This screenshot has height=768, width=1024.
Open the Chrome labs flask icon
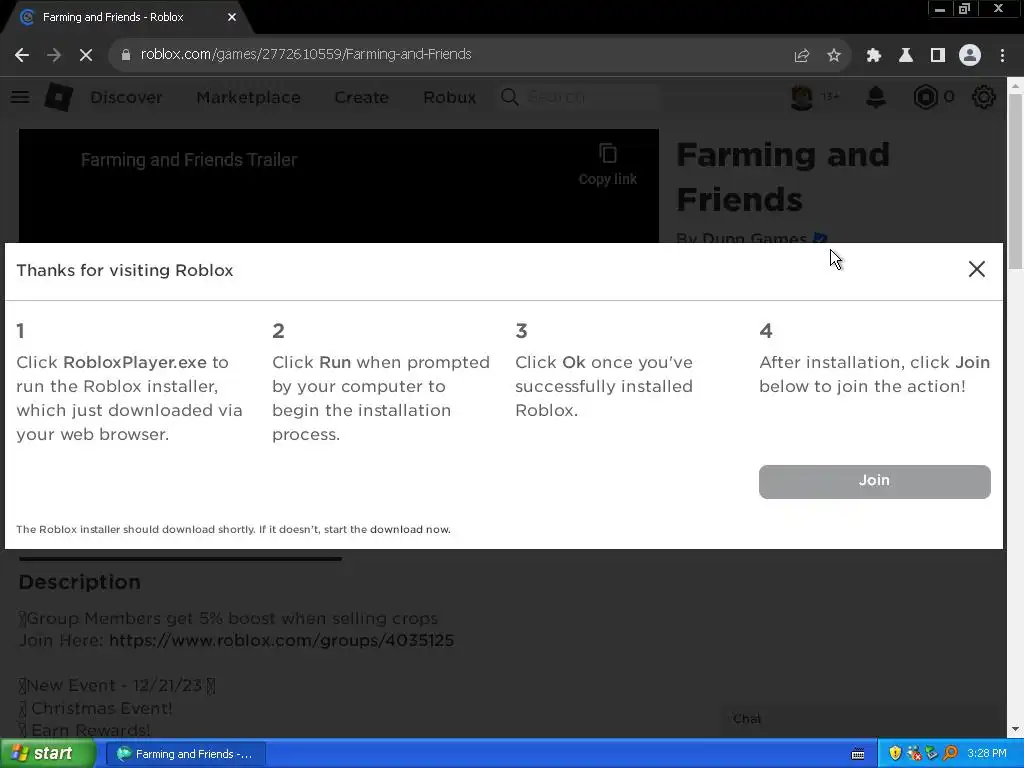[x=906, y=55]
